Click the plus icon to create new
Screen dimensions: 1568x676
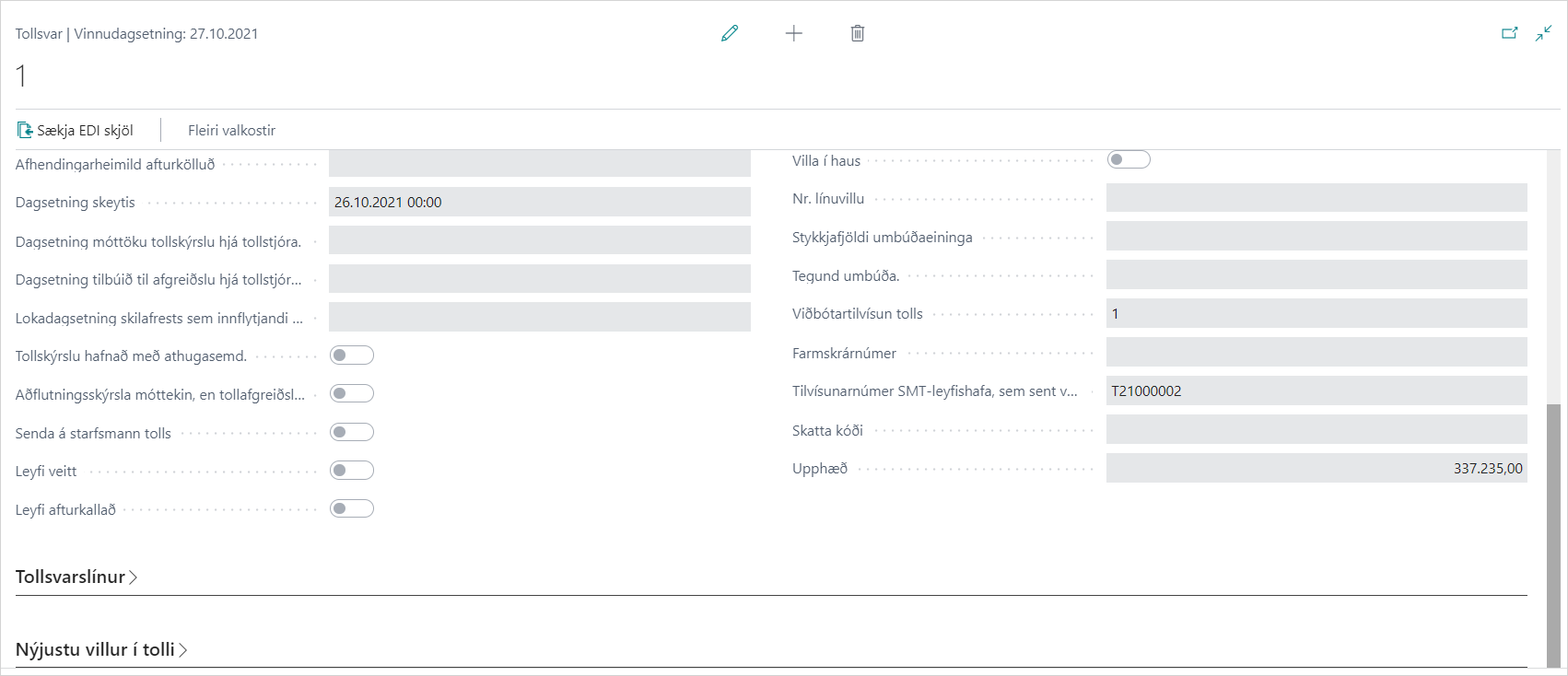click(x=793, y=34)
